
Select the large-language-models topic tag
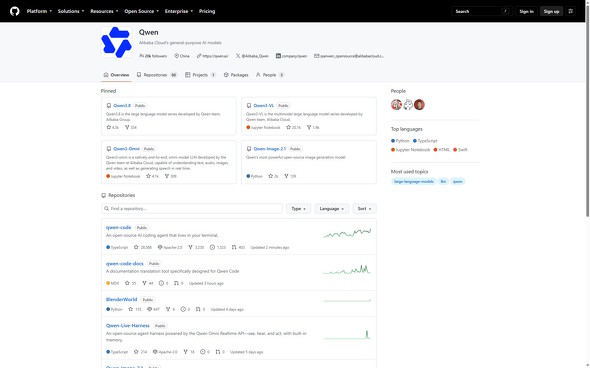(x=414, y=181)
